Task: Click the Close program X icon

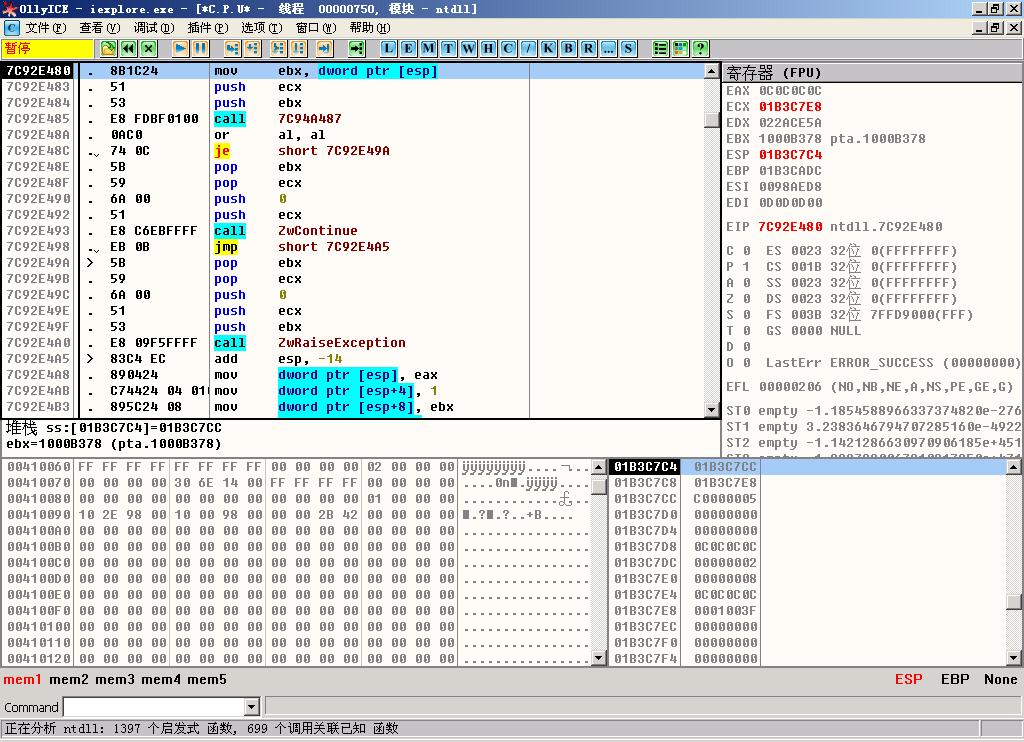Action: click(149, 48)
